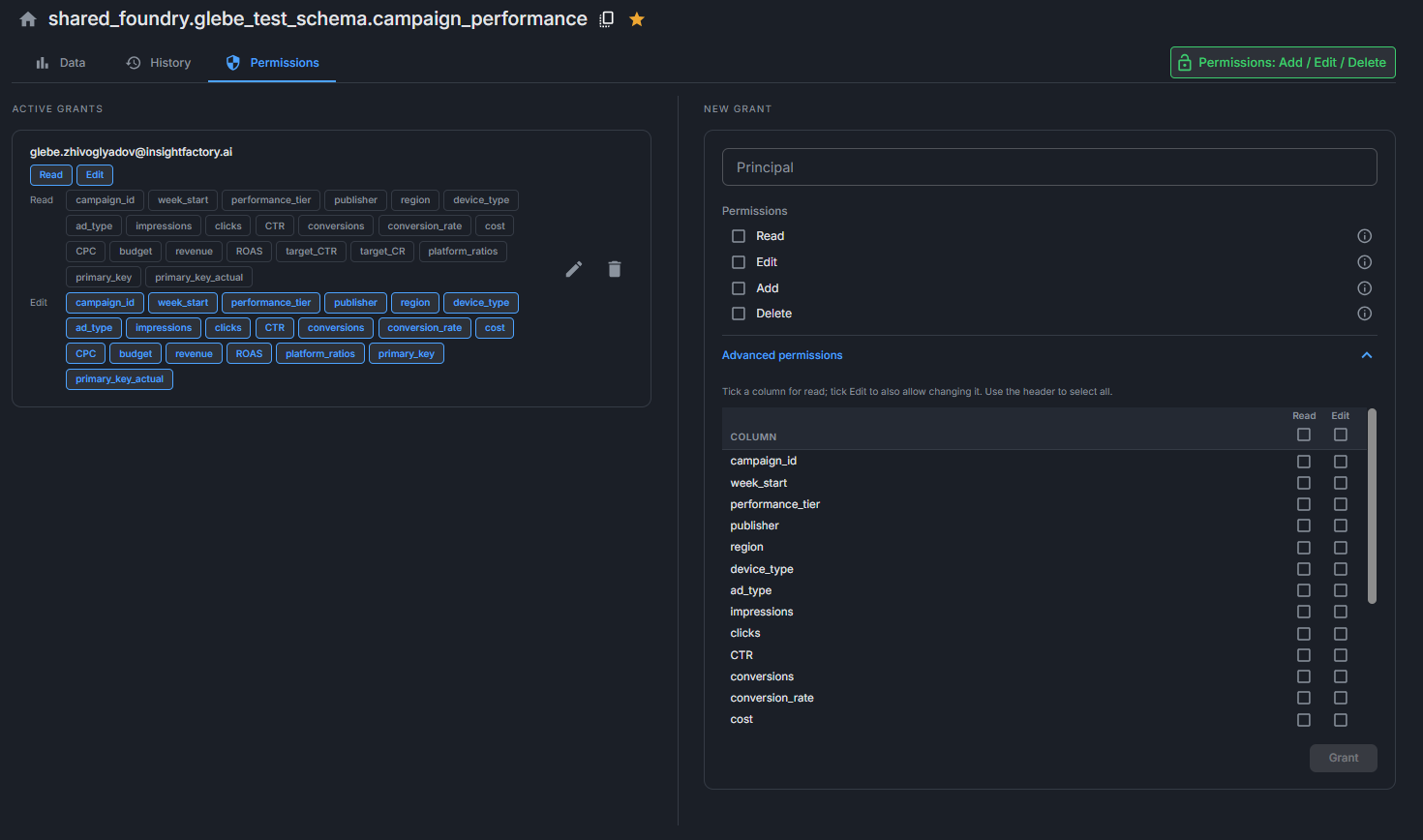Image resolution: width=1423 pixels, height=840 pixels.
Task: Click the impressions row name in column list
Action: [x=762, y=612]
